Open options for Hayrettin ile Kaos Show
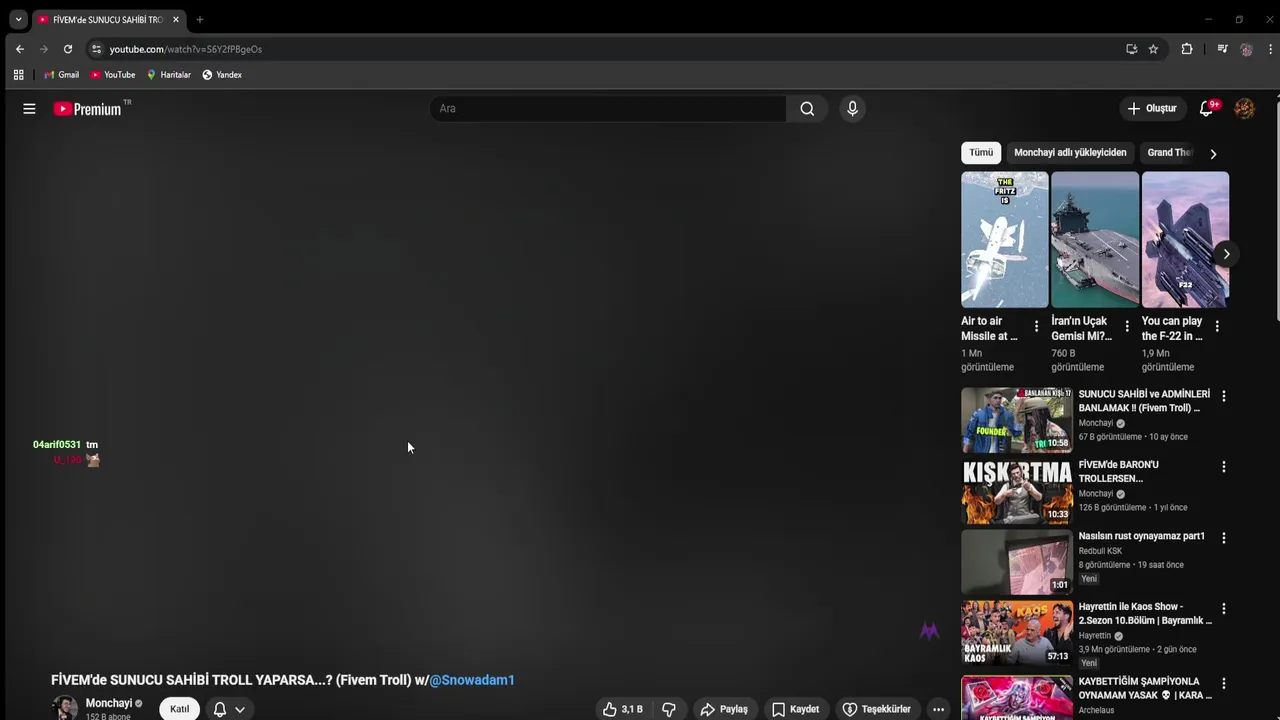 click(x=1223, y=608)
